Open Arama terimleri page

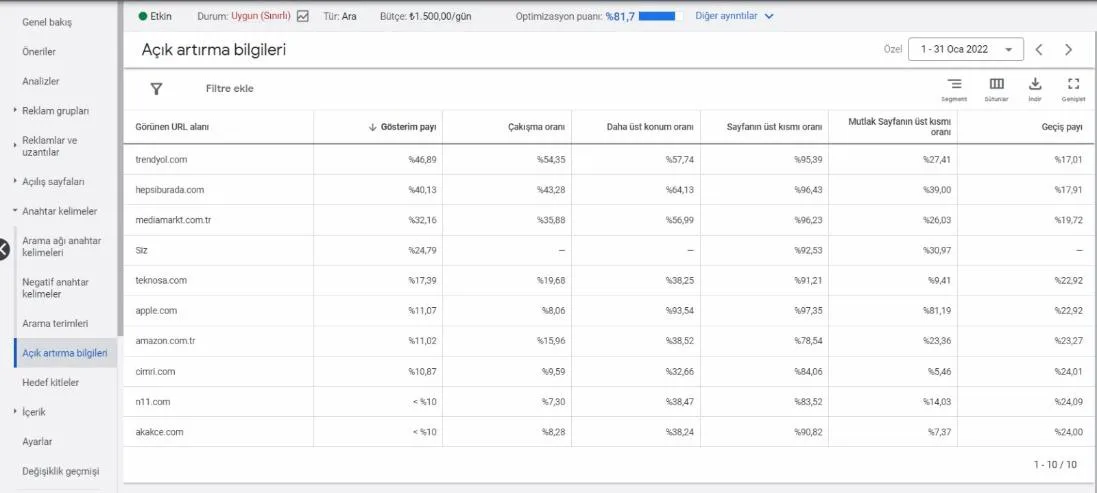click(x=55, y=324)
